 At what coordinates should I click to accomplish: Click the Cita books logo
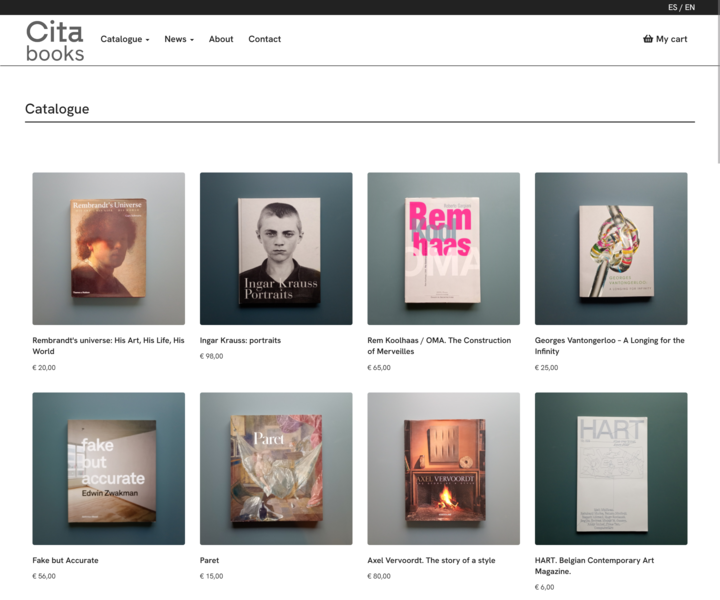[55, 41]
